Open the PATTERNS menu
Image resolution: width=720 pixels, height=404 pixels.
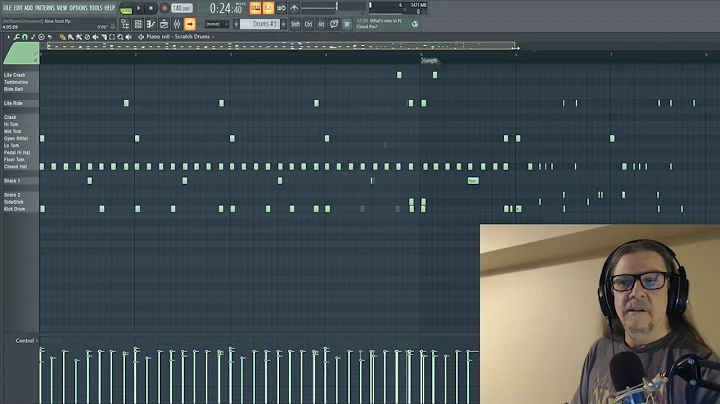(45, 8)
